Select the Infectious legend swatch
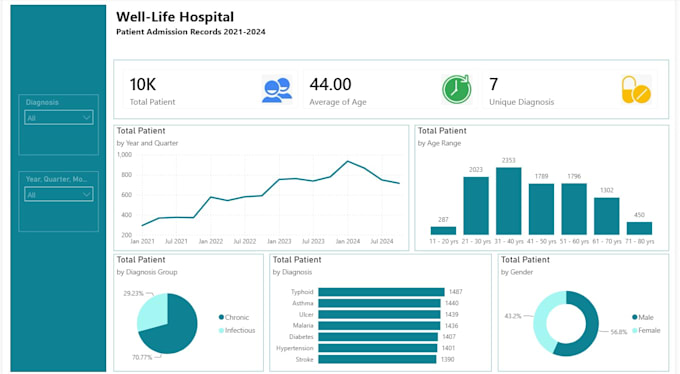680x374 pixels. click(221, 330)
